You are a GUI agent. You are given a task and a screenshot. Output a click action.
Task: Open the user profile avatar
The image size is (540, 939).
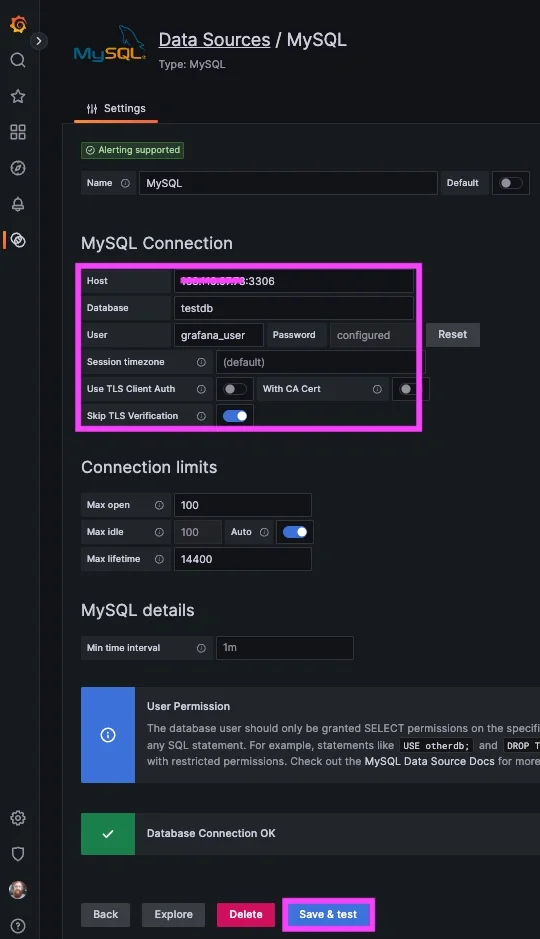click(18, 889)
